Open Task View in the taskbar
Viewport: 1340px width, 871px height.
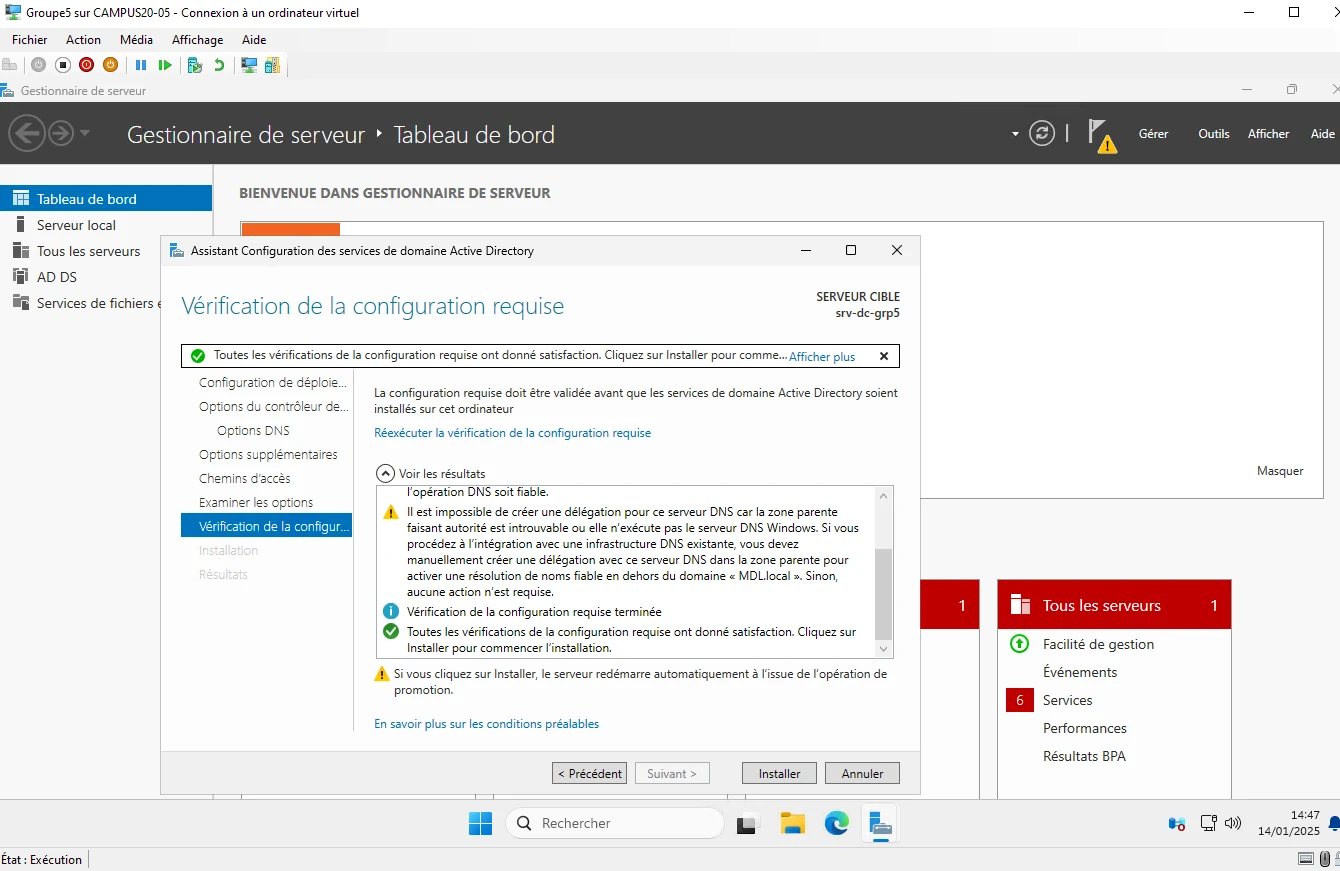click(x=748, y=824)
